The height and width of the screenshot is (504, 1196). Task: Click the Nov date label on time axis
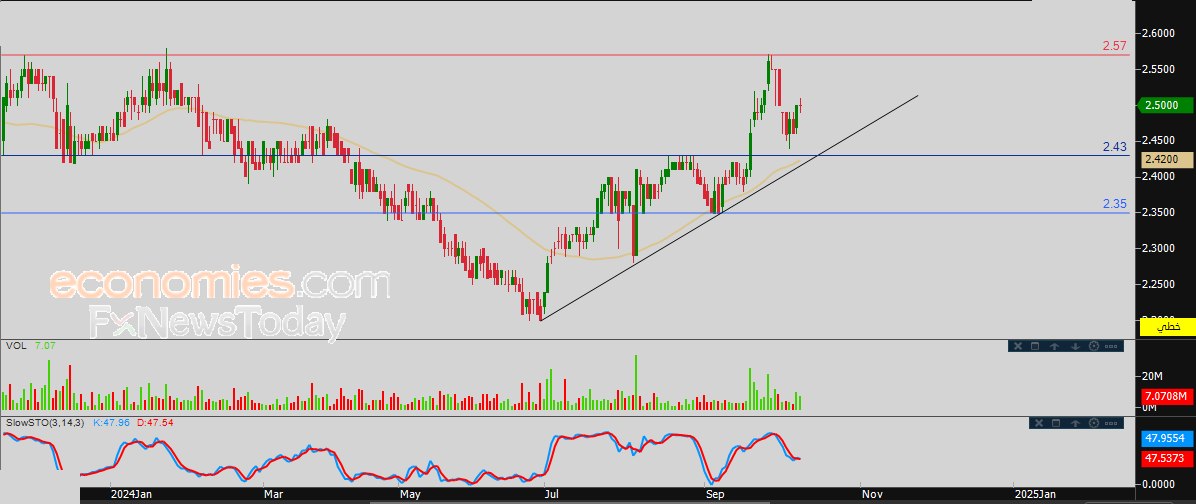(872, 495)
